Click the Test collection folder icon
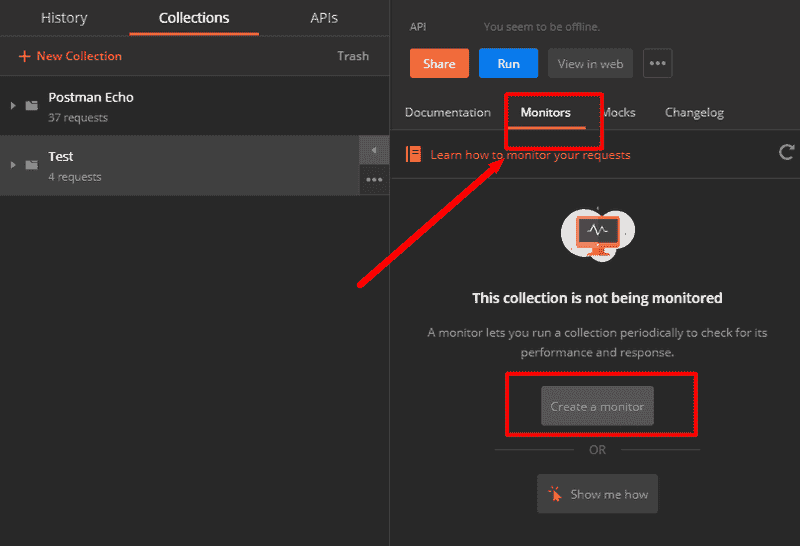 pyautogui.click(x=31, y=164)
